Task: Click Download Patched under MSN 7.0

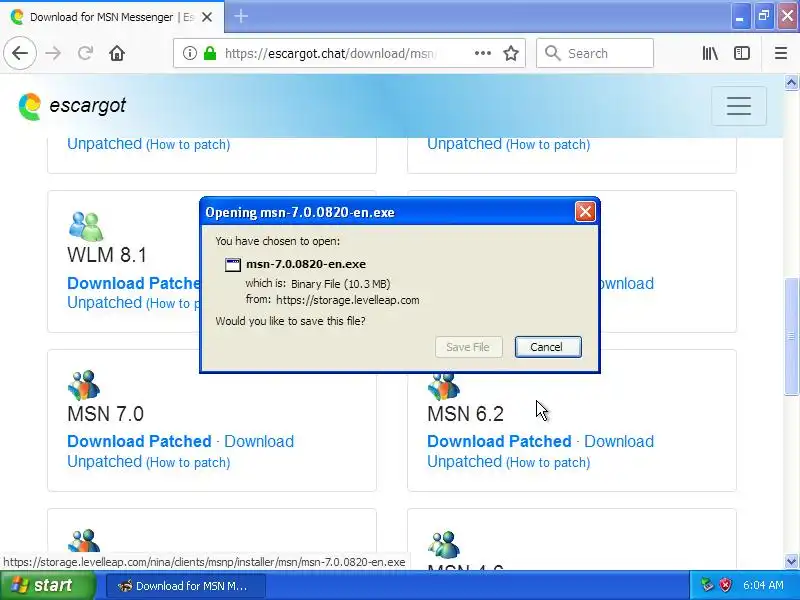Action: 139,441
